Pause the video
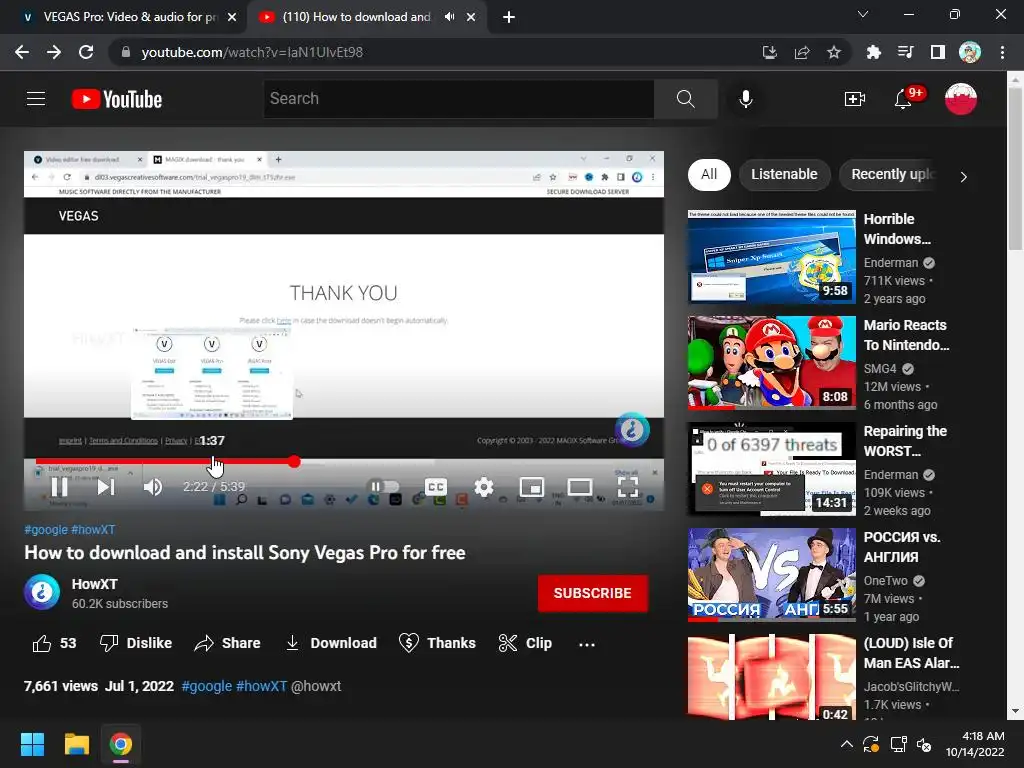Viewport: 1024px width, 768px height. (59, 487)
